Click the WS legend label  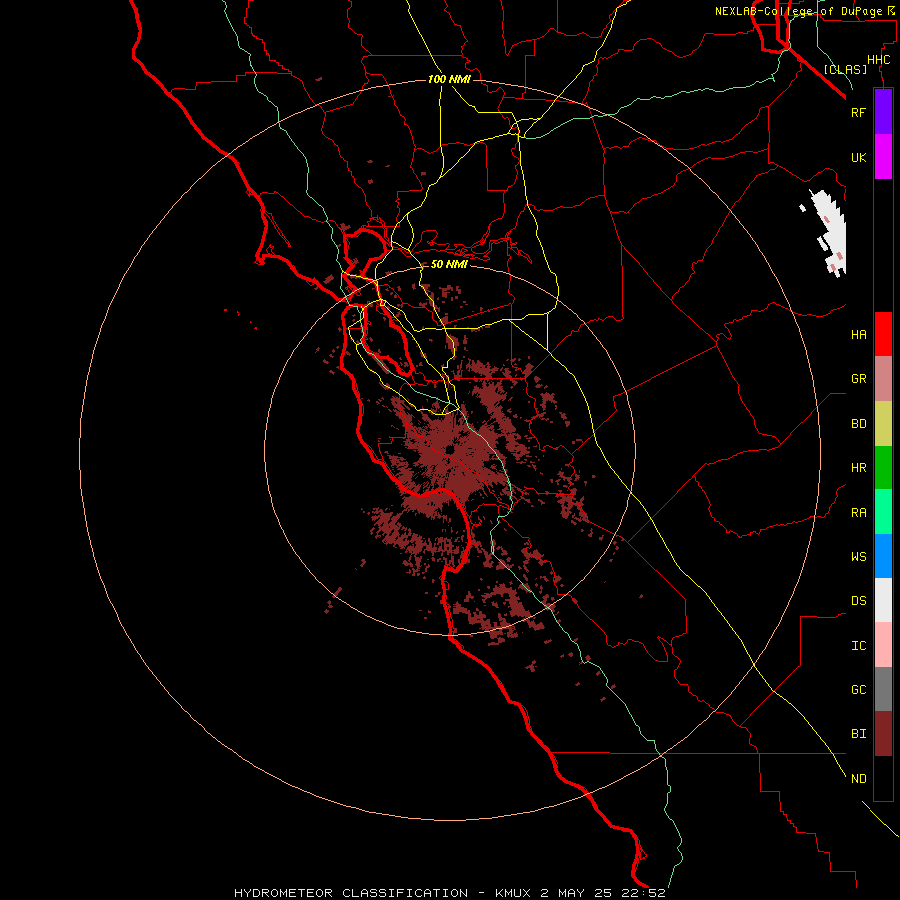(x=858, y=557)
